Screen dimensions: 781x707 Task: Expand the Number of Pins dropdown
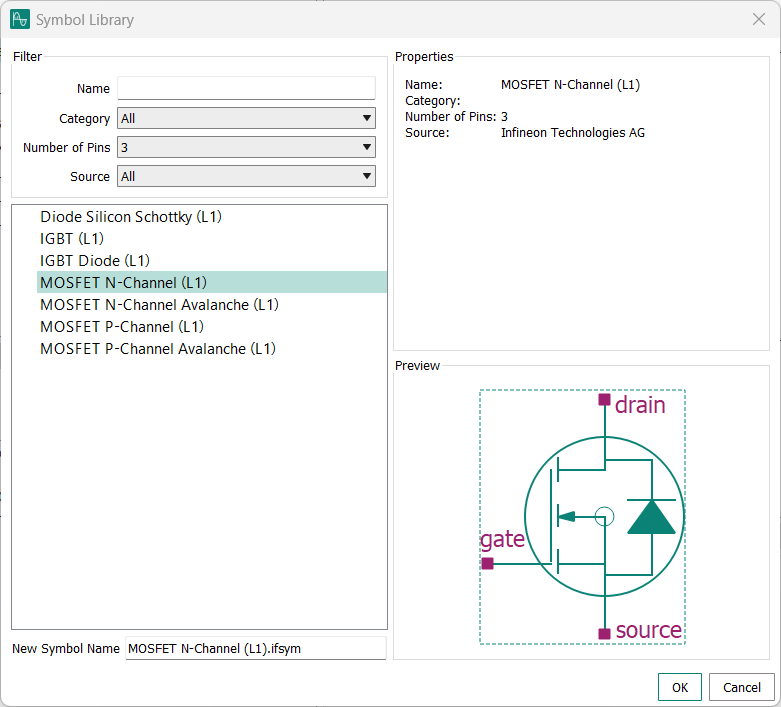click(x=246, y=148)
